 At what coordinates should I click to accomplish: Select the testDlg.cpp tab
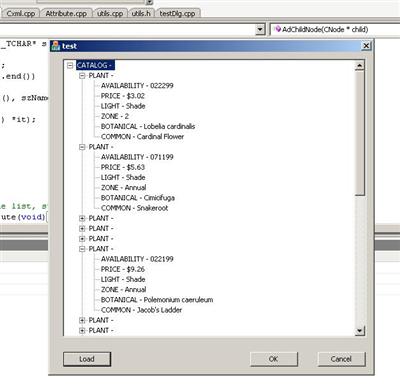point(177,14)
